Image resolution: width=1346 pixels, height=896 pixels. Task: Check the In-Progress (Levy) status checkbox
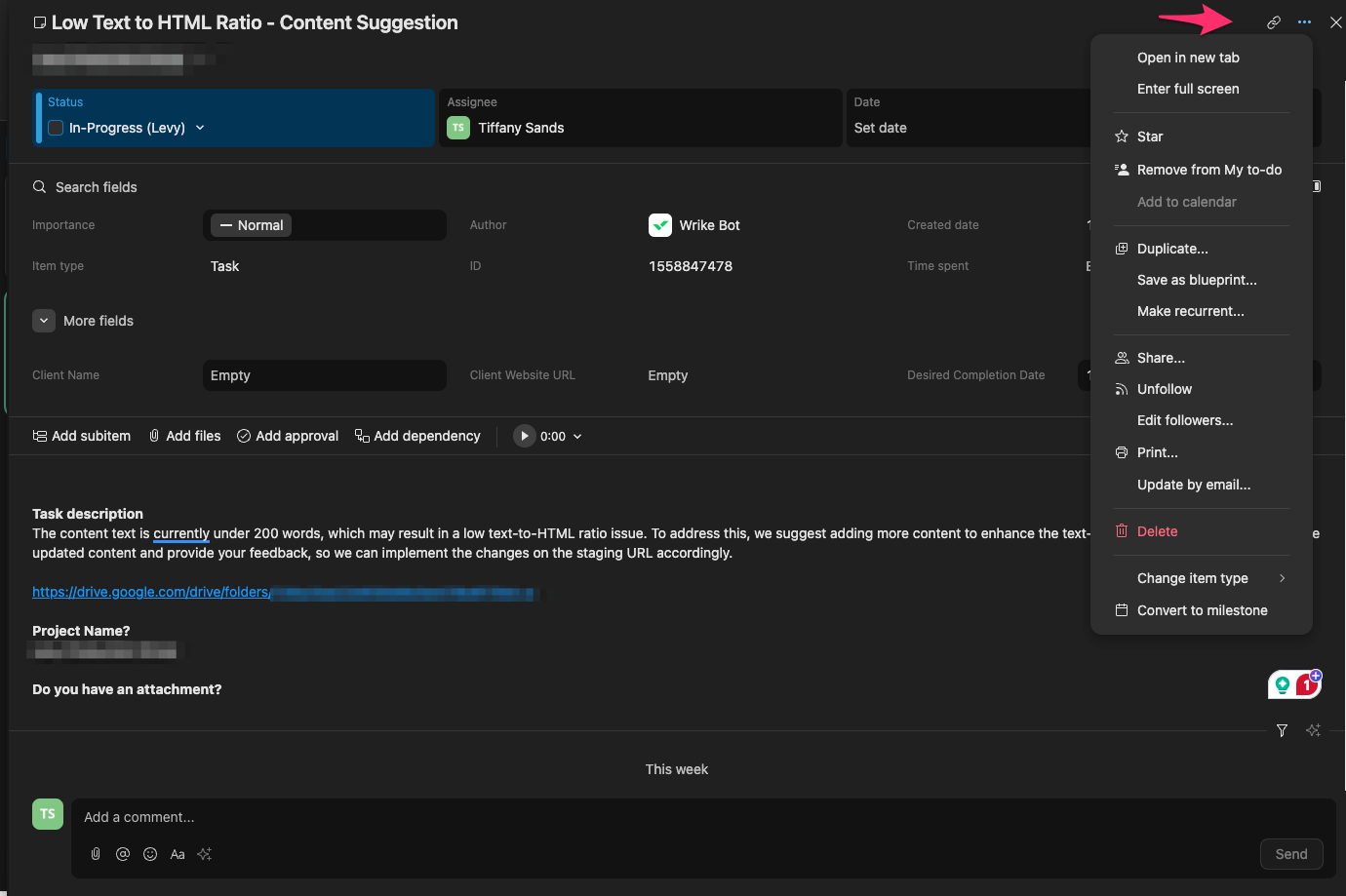56,128
